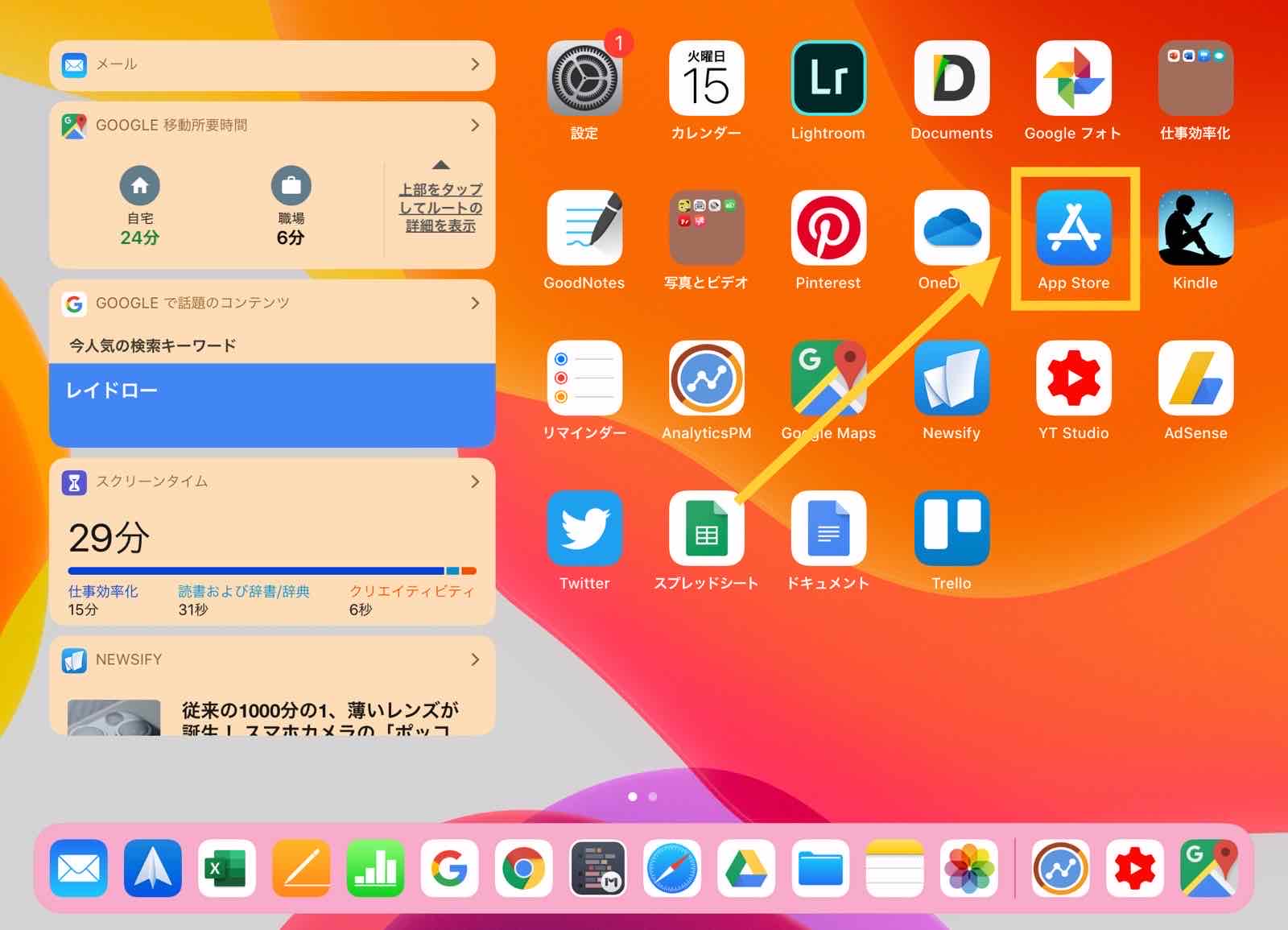Open Google app in dock
This screenshot has width=1288, height=930.
point(449,868)
